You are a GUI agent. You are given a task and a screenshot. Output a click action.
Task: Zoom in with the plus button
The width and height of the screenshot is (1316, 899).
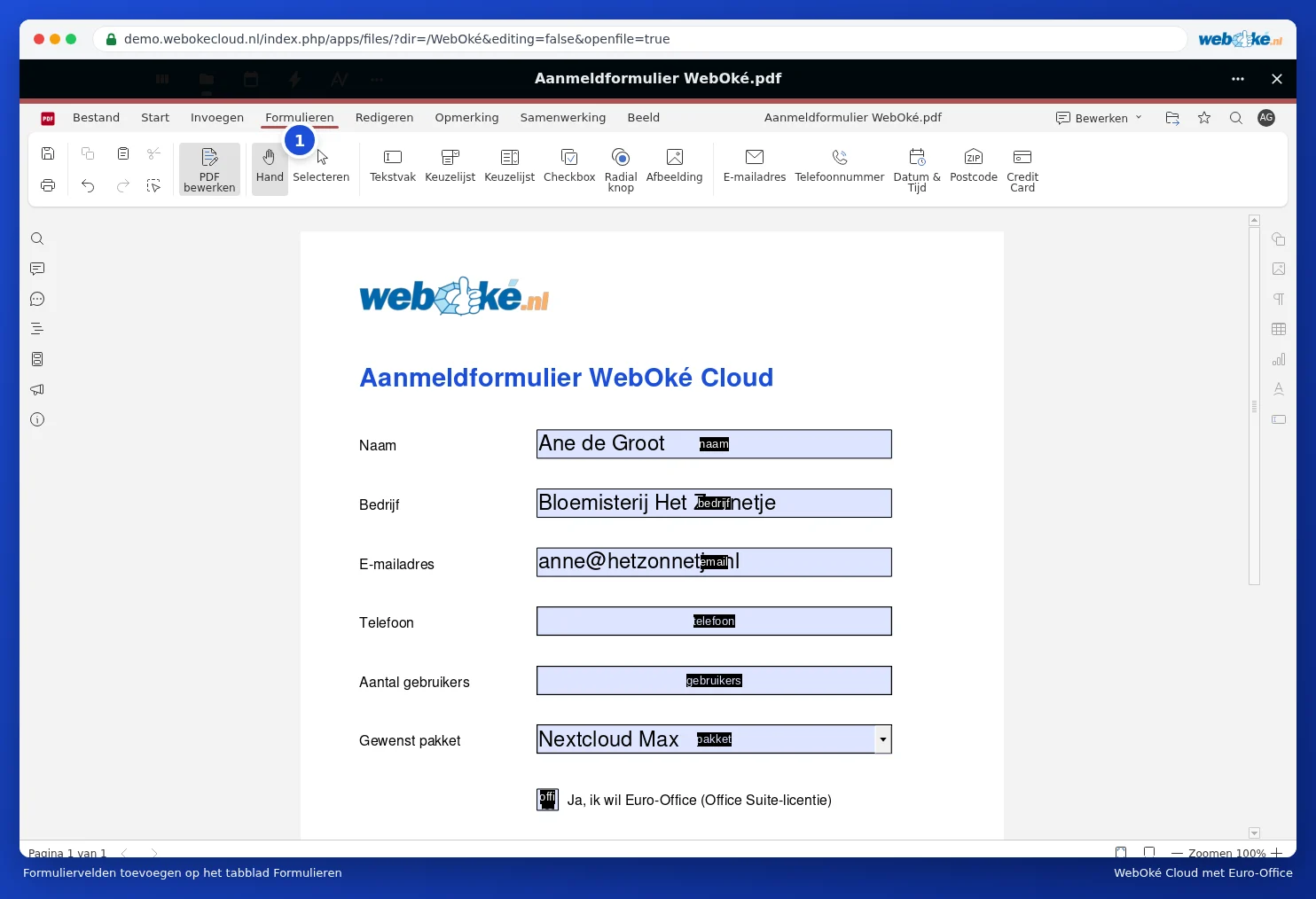pyautogui.click(x=1277, y=852)
